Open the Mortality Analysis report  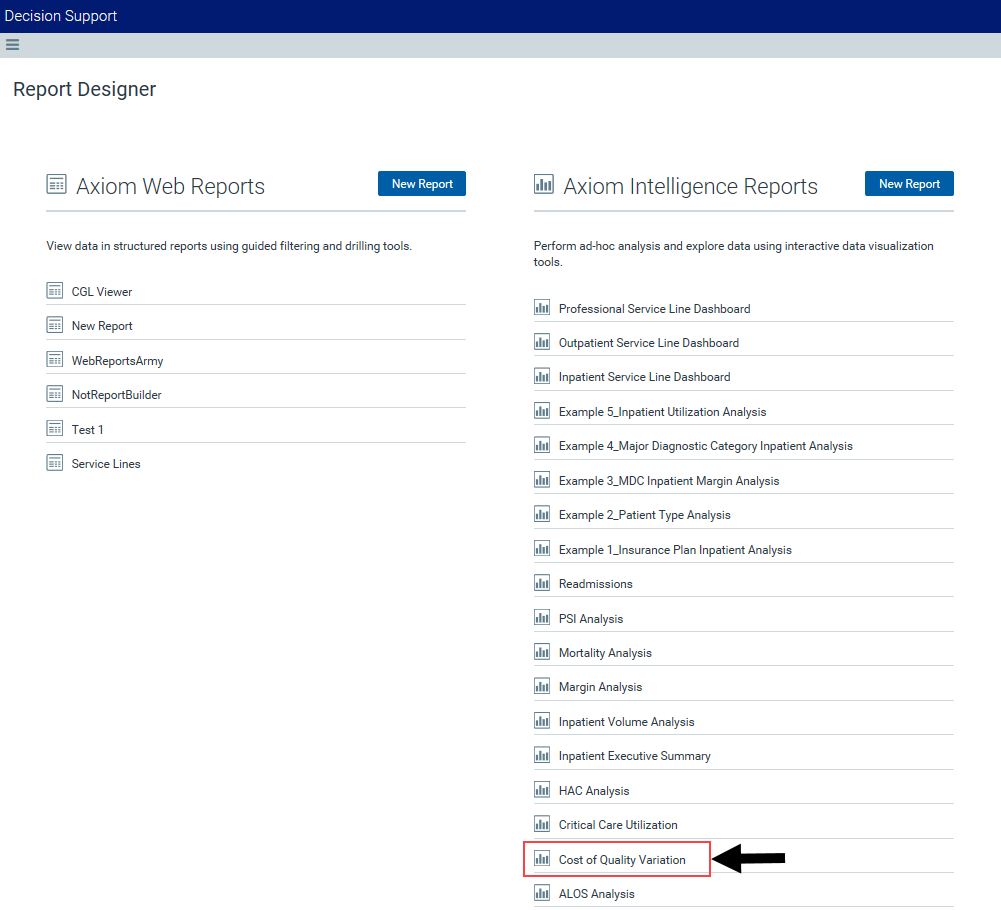(605, 653)
